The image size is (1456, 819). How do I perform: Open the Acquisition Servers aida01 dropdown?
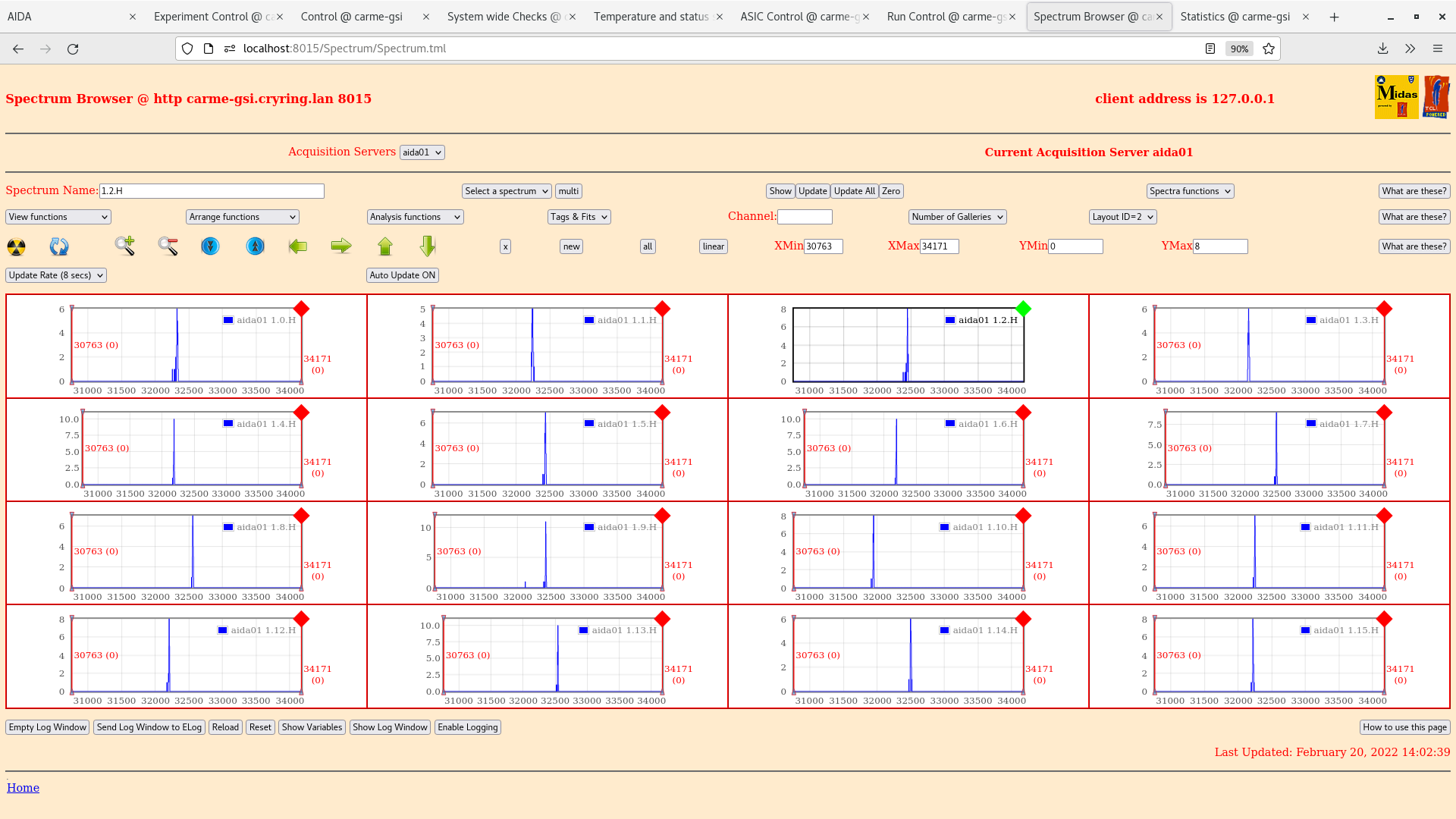422,152
